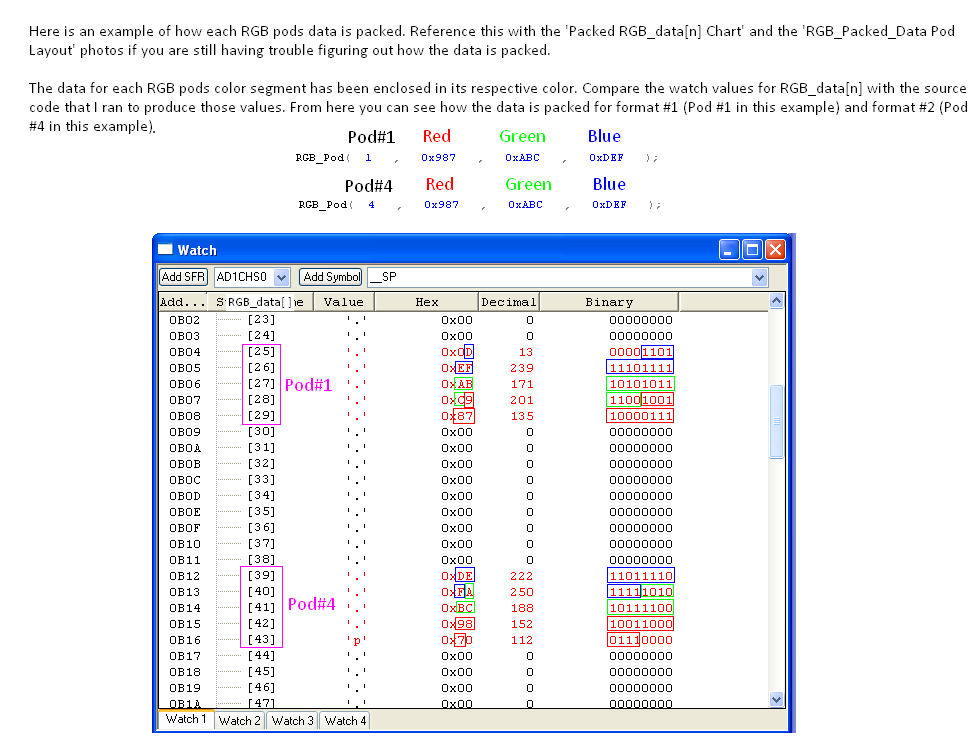The image size is (976, 740).
Task: Click the vertical scrollbar thumb
Action: 777,422
